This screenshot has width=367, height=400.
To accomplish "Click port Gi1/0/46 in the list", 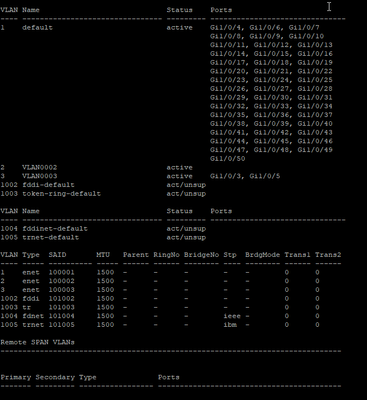I will [315, 141].
